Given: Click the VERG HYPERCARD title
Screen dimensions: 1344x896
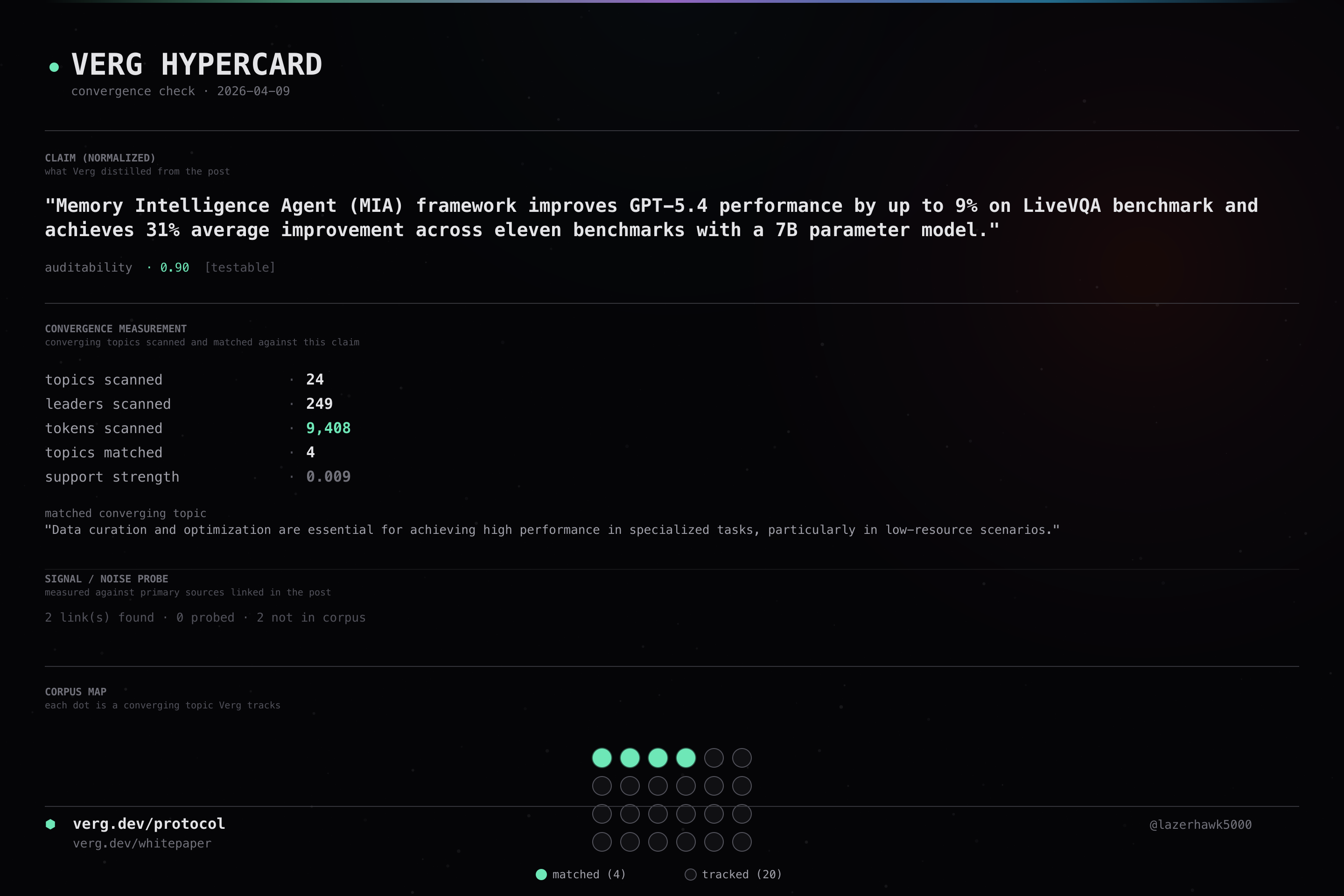Looking at the screenshot, I should [196, 64].
